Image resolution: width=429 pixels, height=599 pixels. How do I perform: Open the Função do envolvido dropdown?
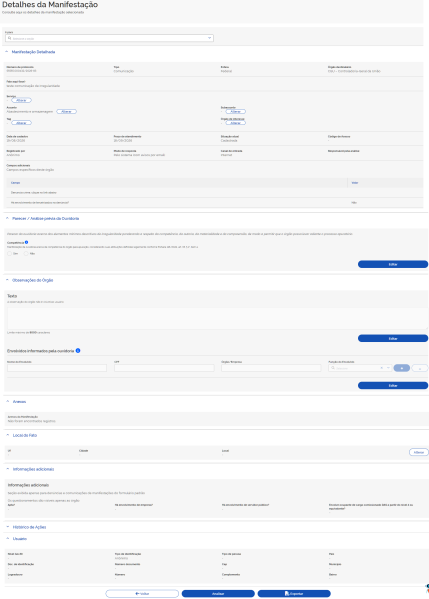(x=388, y=368)
